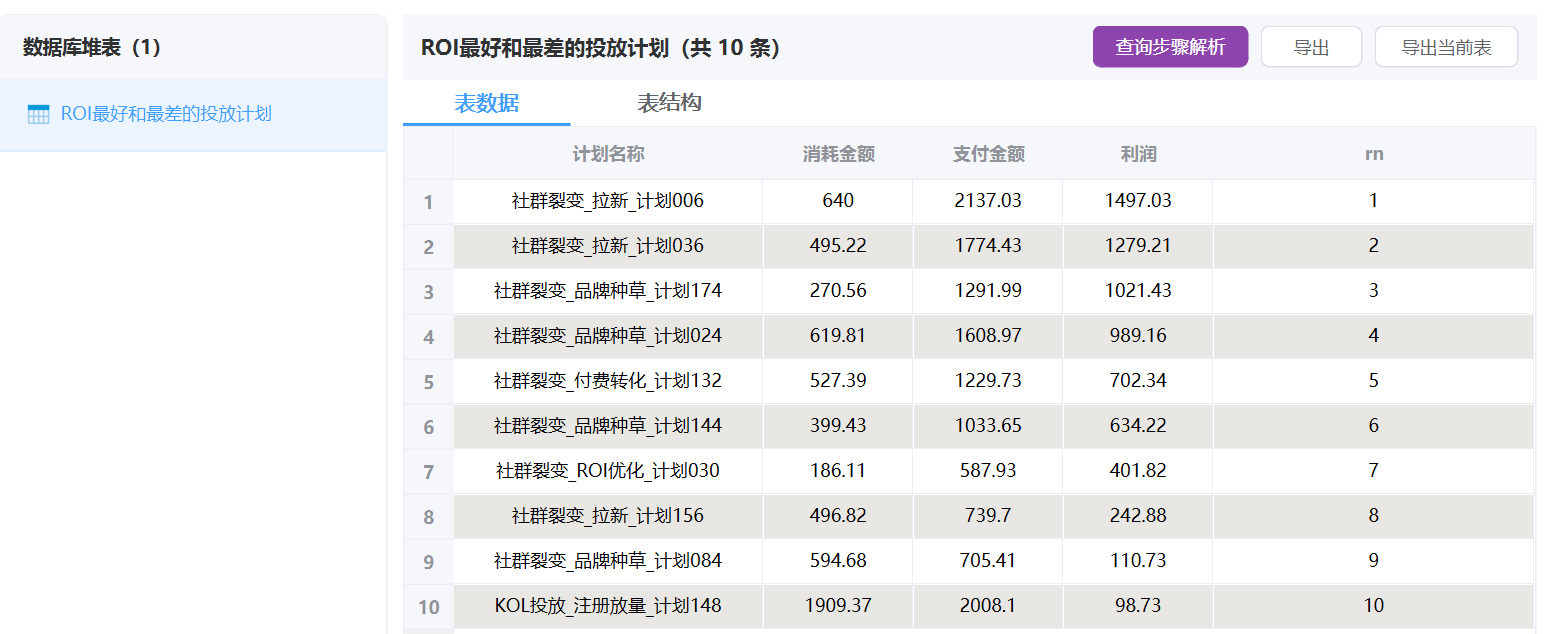Click the rn column header
This screenshot has width=1545, height=634.
pyautogui.click(x=1373, y=154)
